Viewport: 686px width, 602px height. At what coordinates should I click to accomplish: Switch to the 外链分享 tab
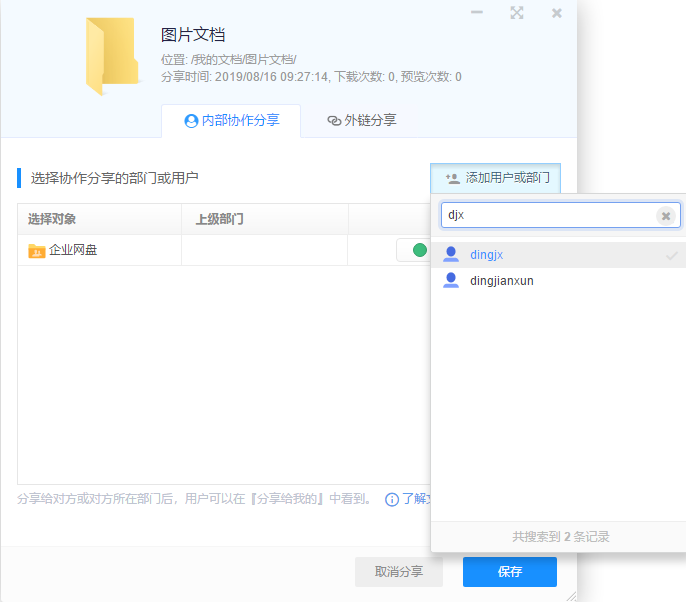[x=361, y=120]
